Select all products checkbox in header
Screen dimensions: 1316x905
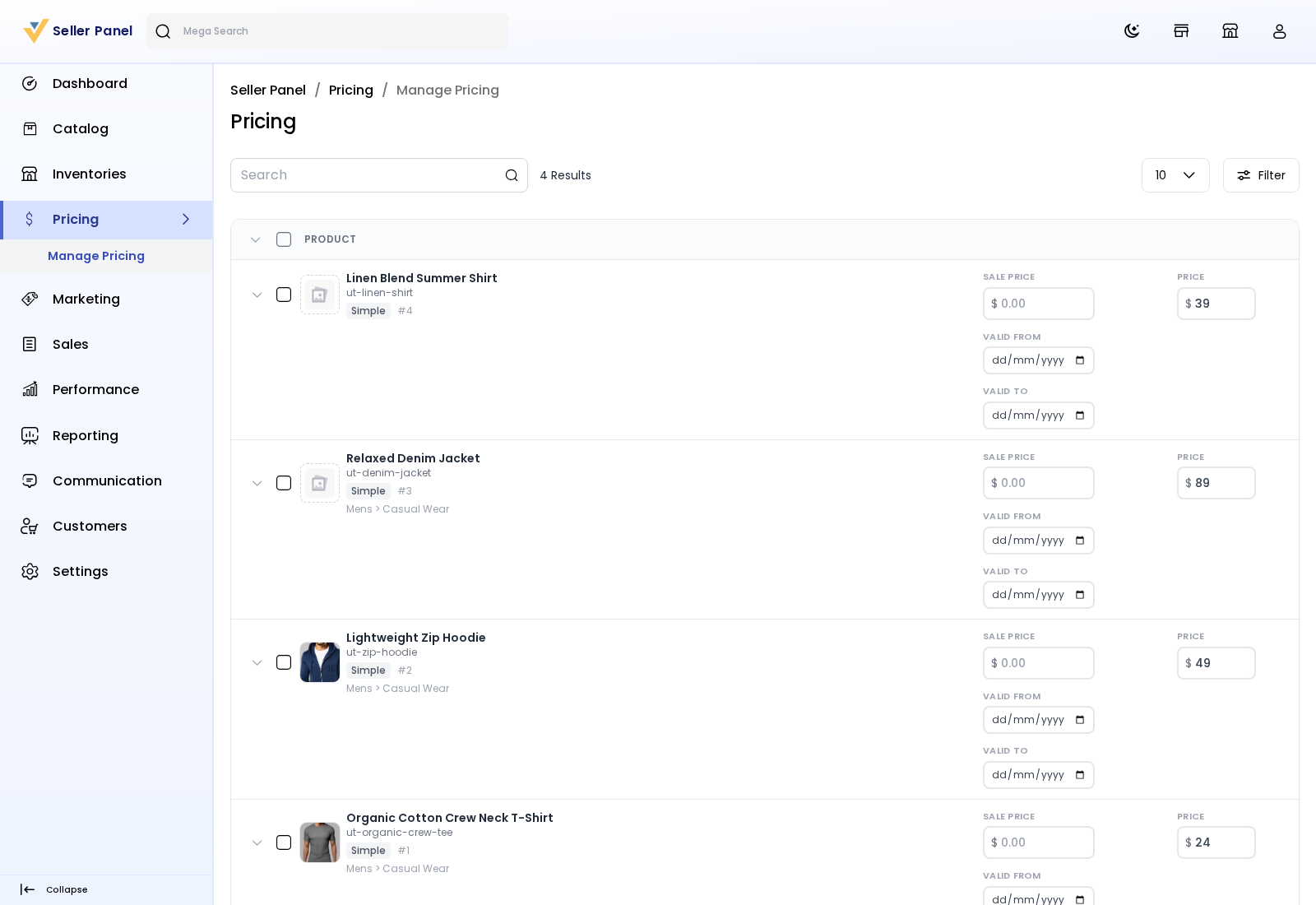tap(284, 239)
